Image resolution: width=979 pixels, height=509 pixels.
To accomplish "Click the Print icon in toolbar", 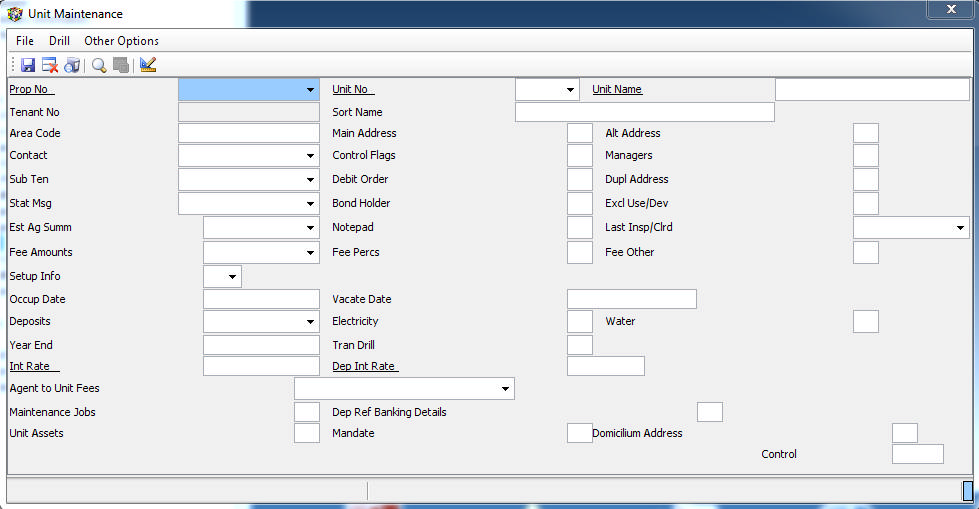I will point(71,65).
